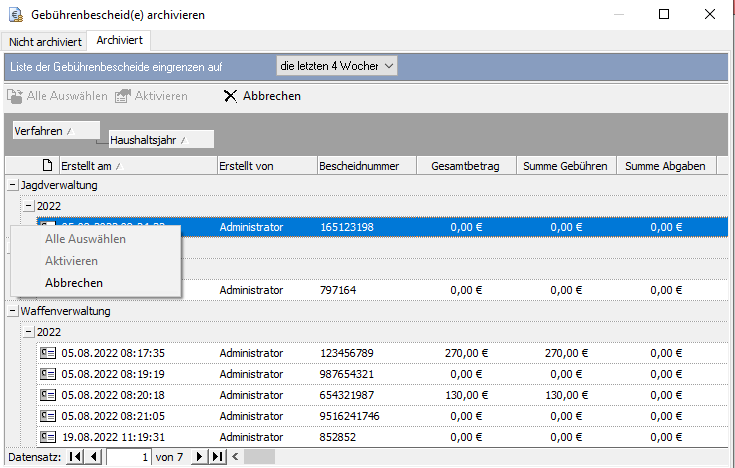This screenshot has width=735, height=468.
Task: Collapse the Jagdverwaltung group
Action: click(12, 185)
